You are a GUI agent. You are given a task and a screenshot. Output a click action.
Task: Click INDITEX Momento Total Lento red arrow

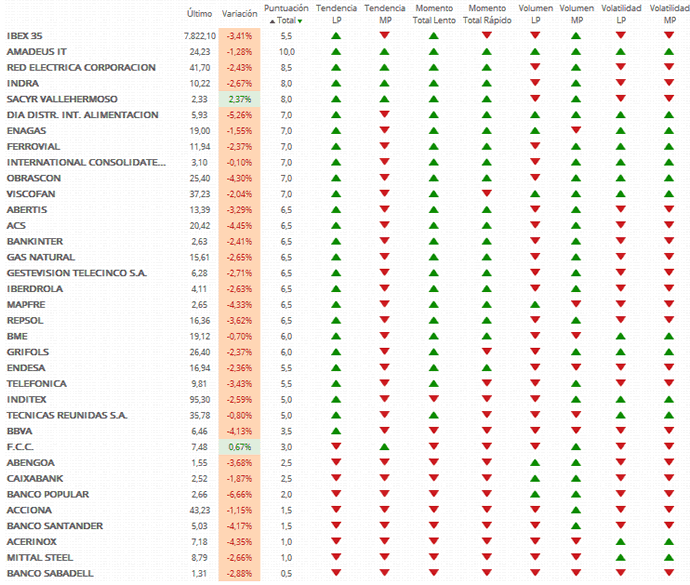coord(433,399)
